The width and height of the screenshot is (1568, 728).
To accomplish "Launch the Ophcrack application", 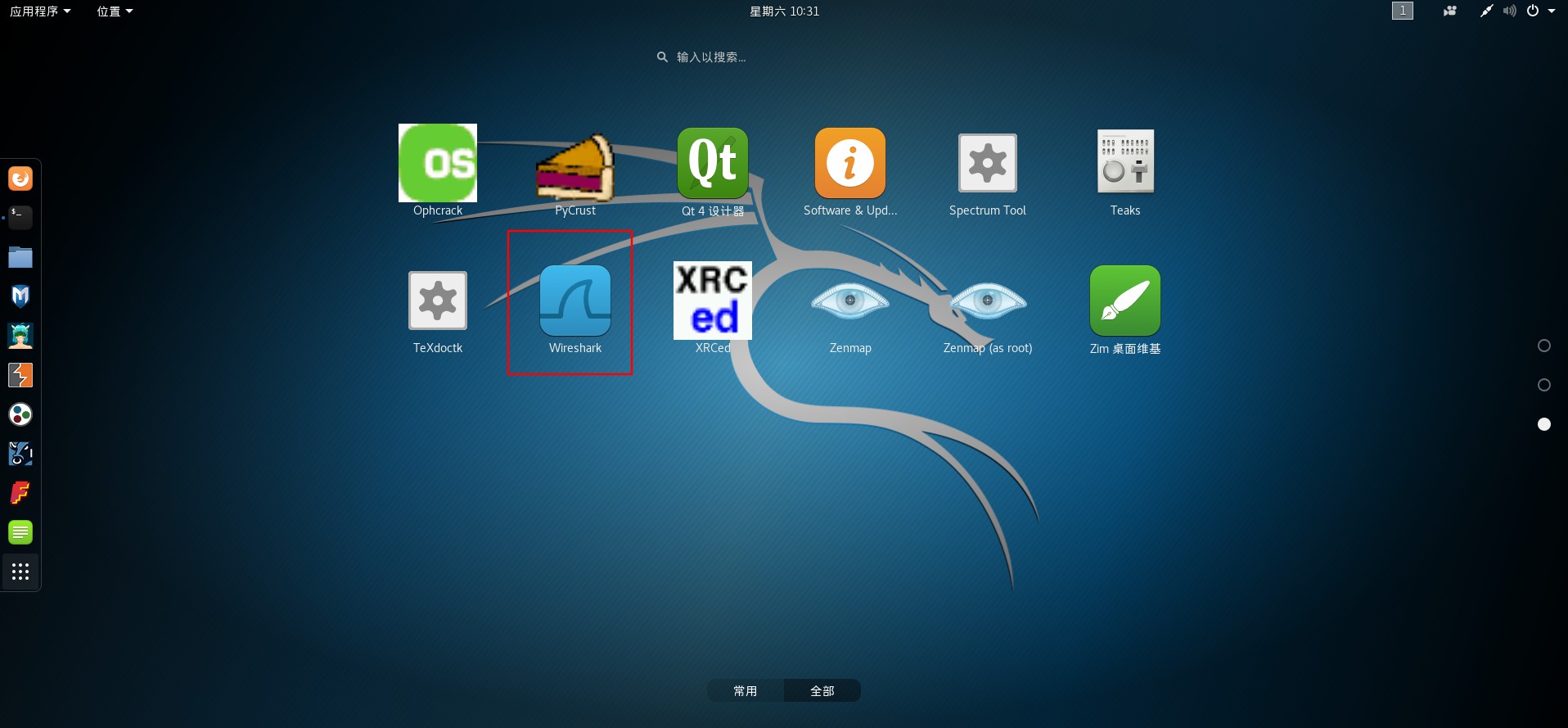I will (438, 163).
